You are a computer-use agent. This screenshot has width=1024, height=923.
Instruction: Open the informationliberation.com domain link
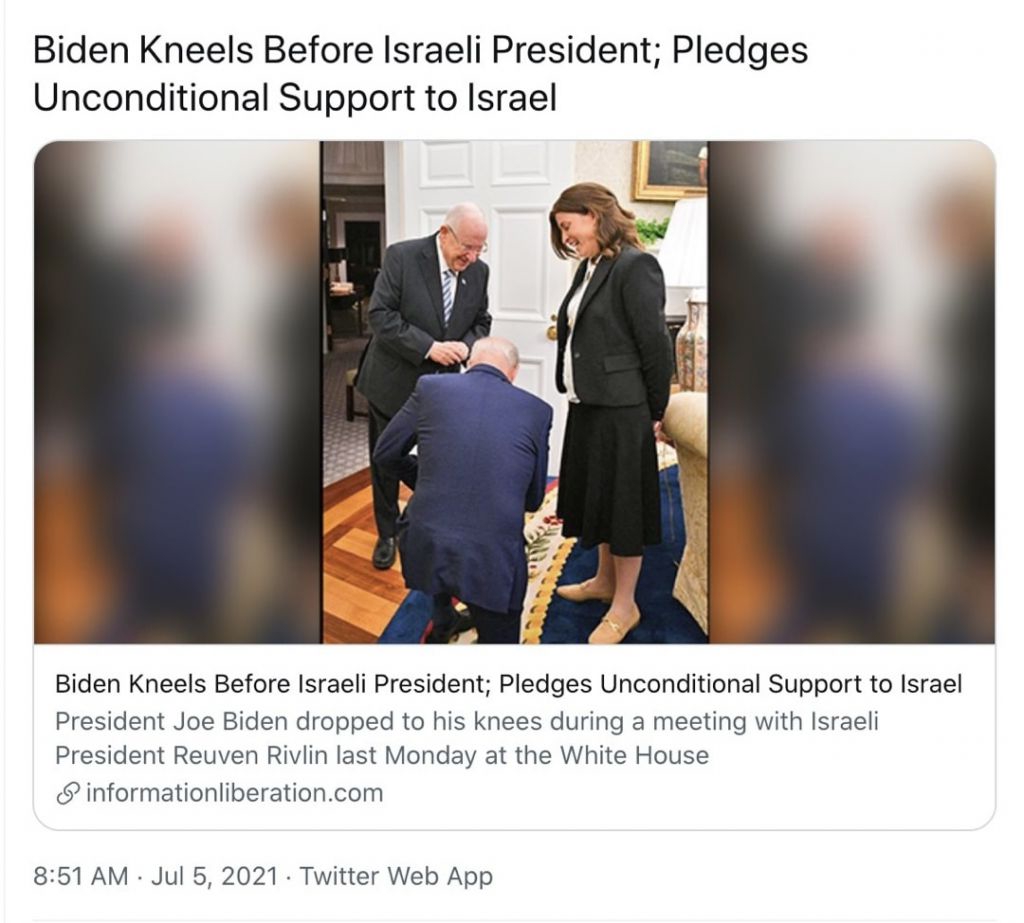click(x=234, y=793)
